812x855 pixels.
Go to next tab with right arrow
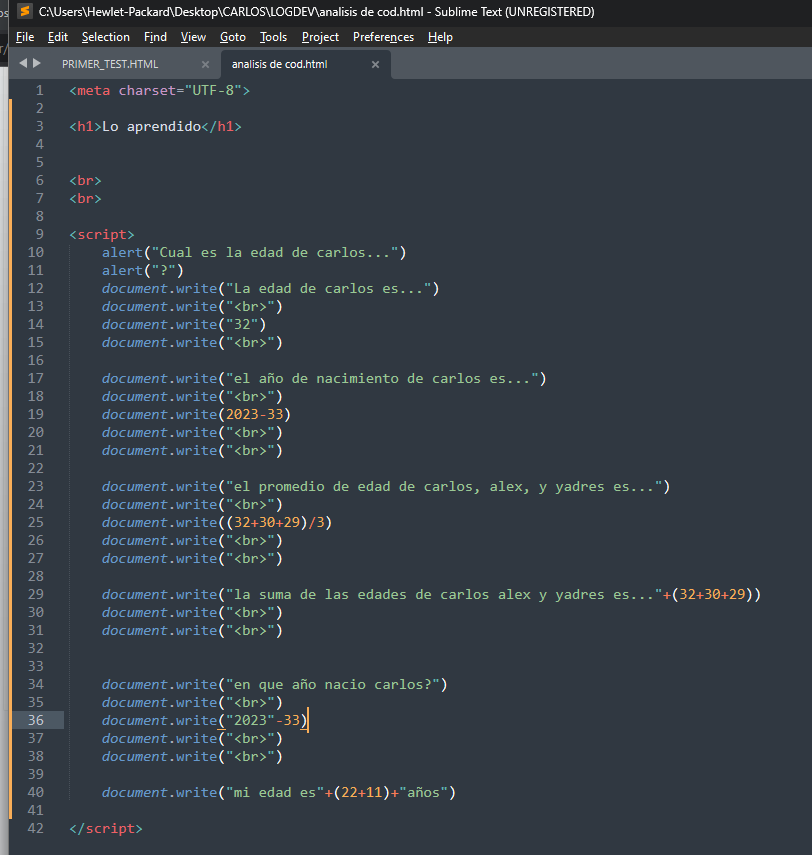click(x=37, y=63)
